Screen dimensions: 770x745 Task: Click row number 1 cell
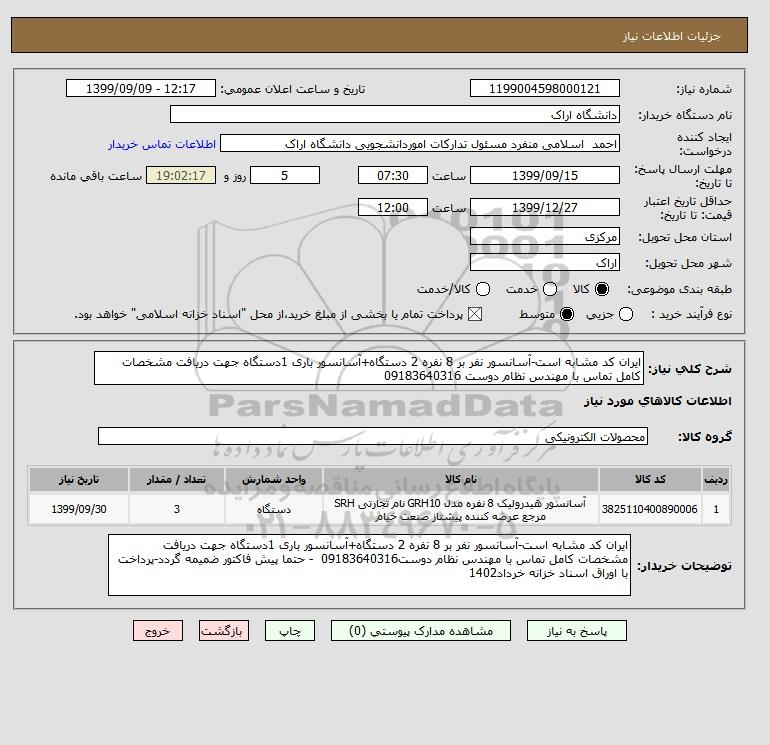coord(716,509)
